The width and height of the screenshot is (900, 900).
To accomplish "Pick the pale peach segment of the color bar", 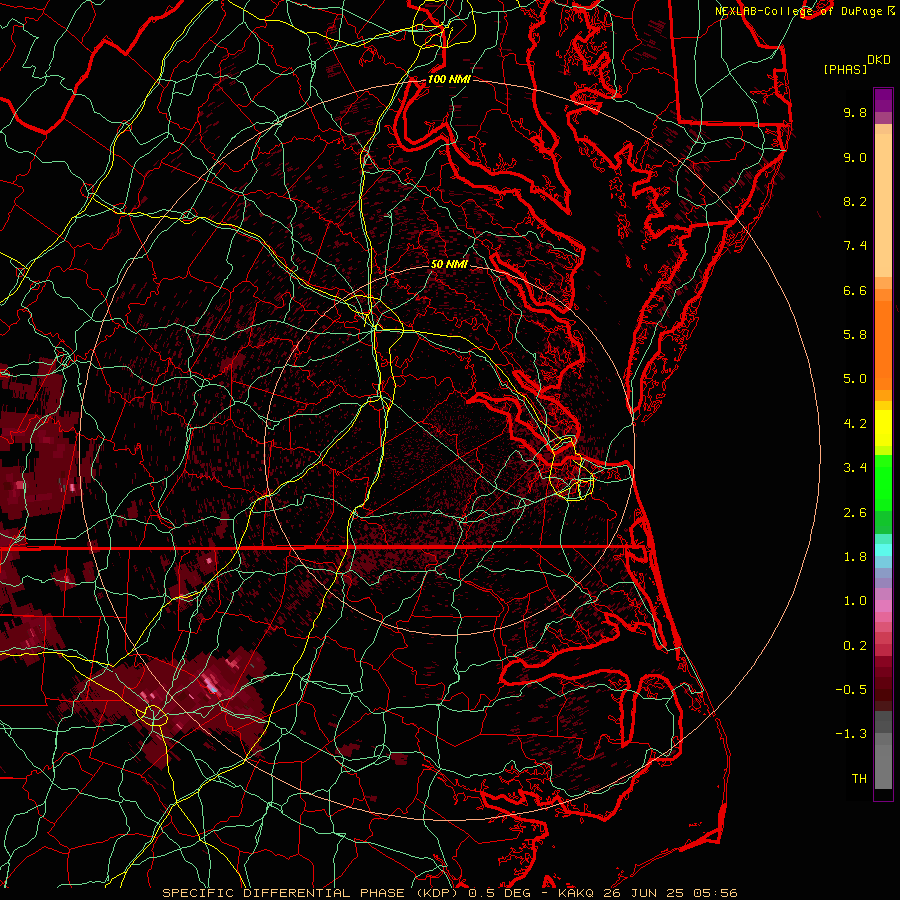I will [x=883, y=205].
